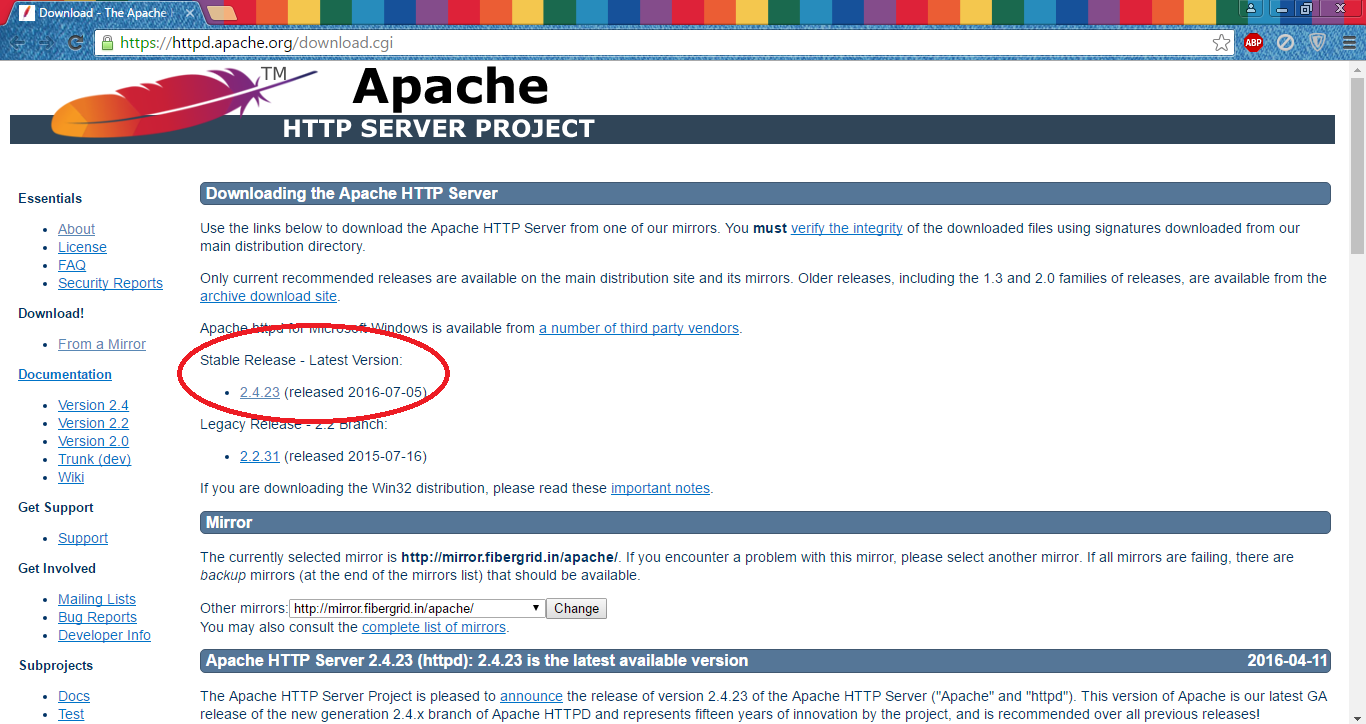Viewport: 1366px width, 724px height.
Task: Click the Subprojects sidebar heading
Action: [56, 665]
